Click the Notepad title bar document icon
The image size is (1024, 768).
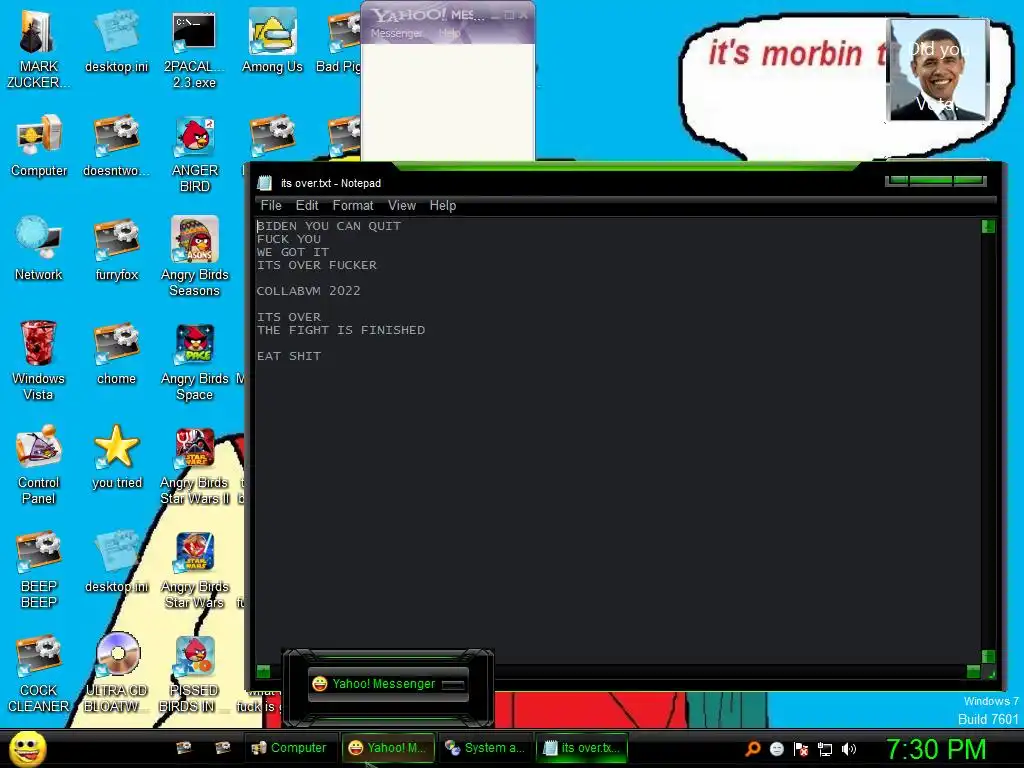pos(264,184)
